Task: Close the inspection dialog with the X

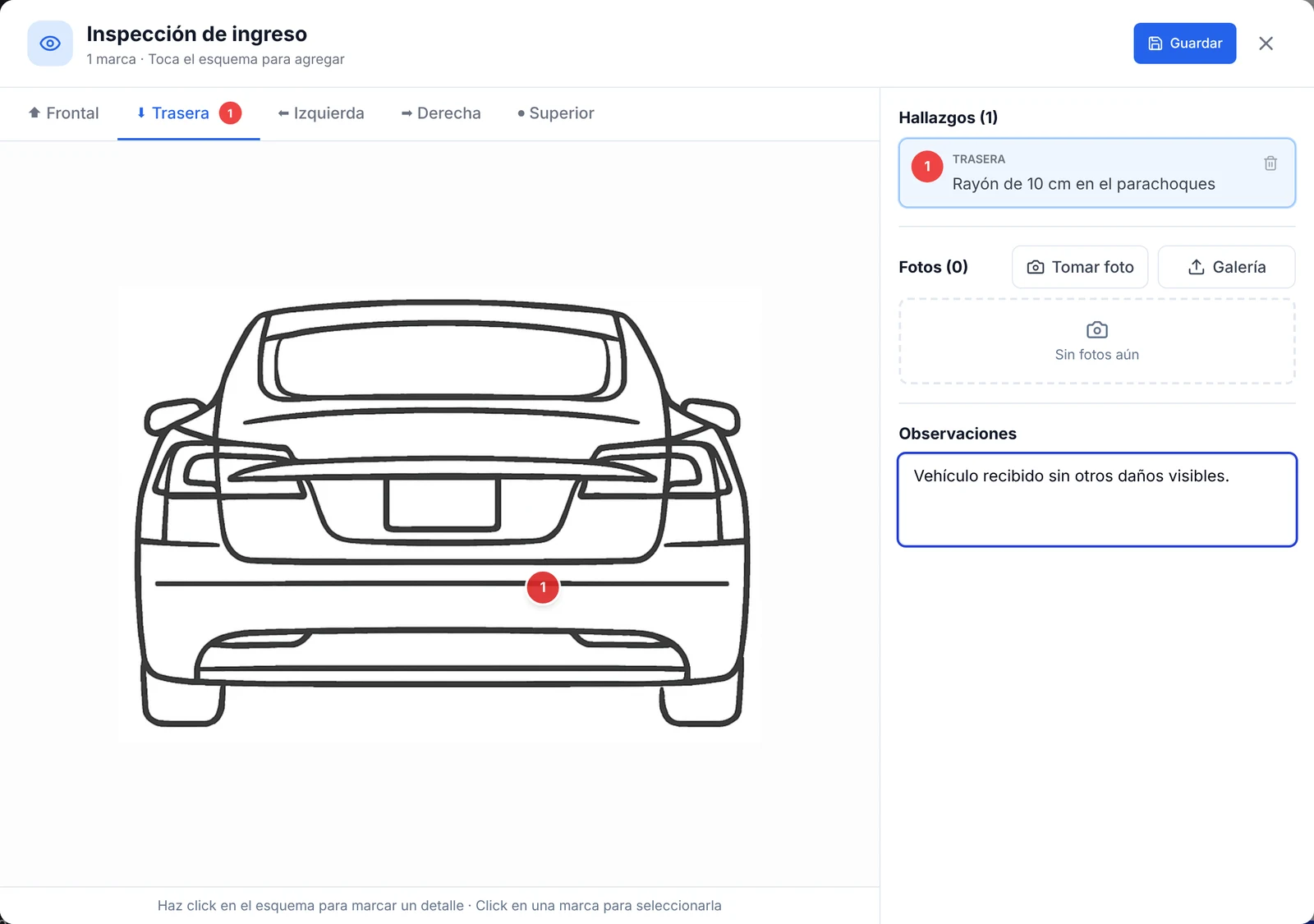Action: pos(1266,44)
